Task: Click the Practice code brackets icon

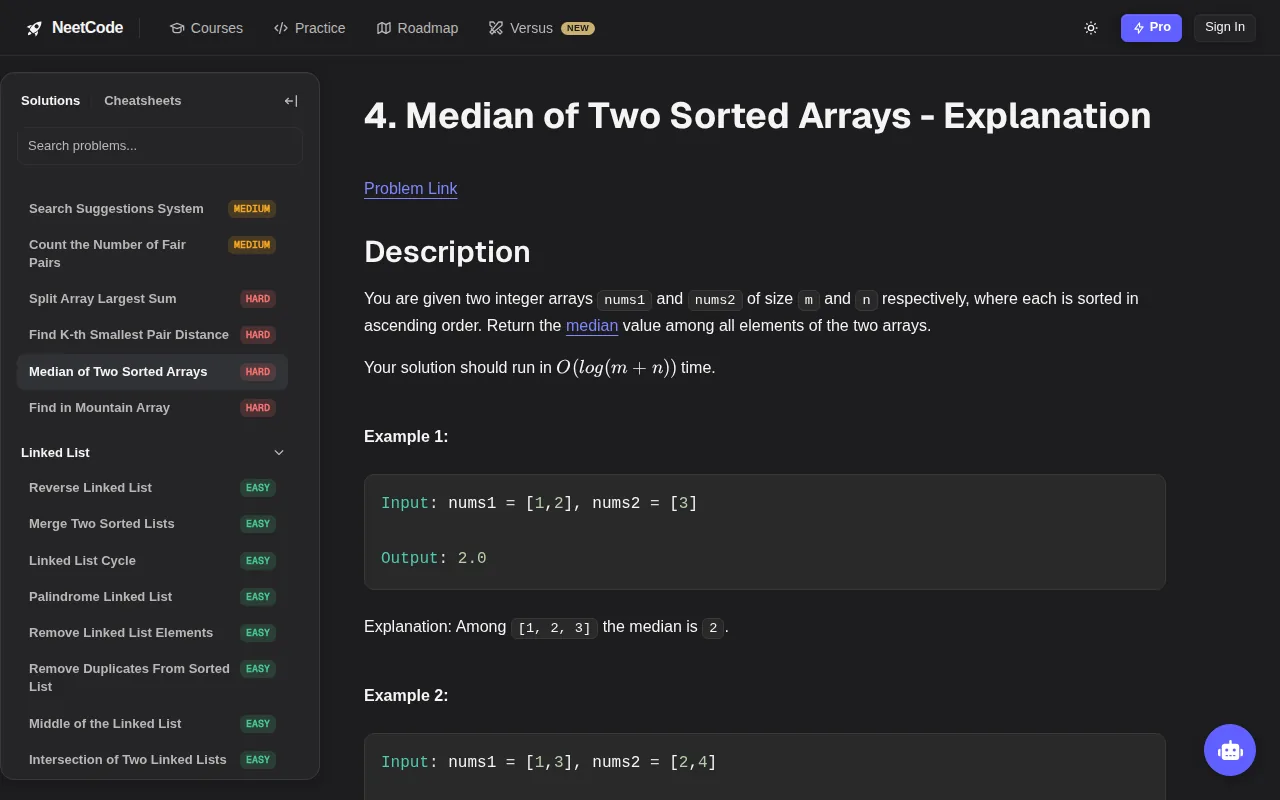Action: click(x=281, y=28)
